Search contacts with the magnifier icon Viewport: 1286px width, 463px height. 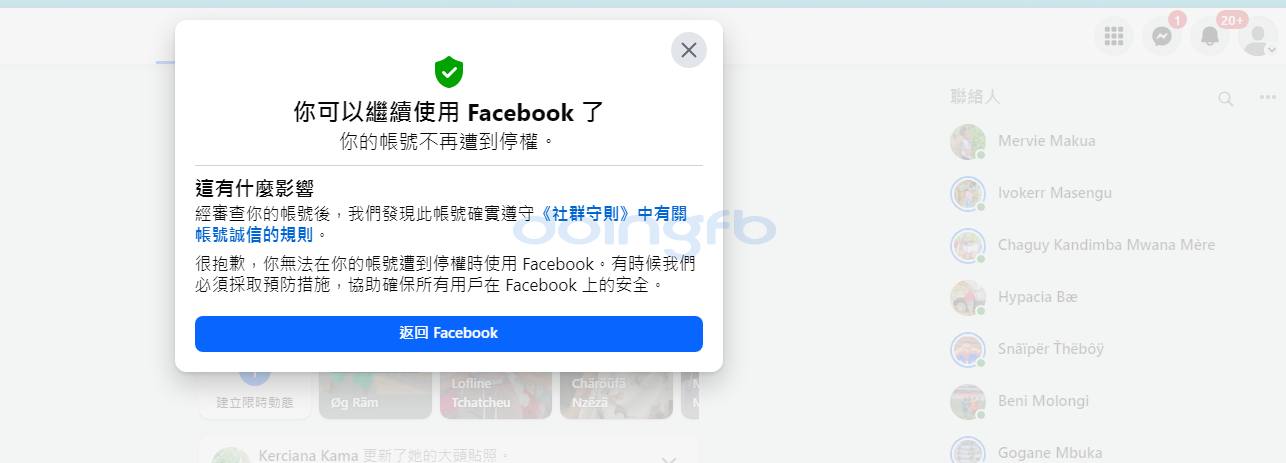click(1225, 98)
